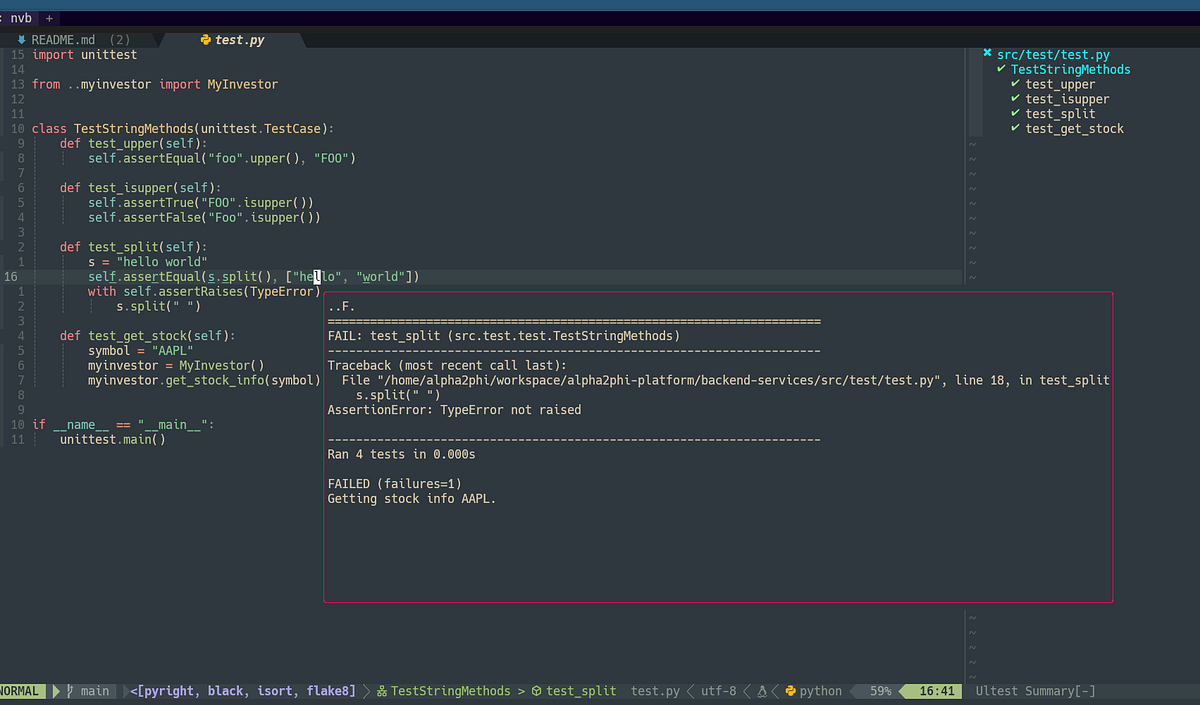Click the gear icon before test_split in statusline
Image resolution: width=1200 pixels, height=705 pixels.
(536, 690)
